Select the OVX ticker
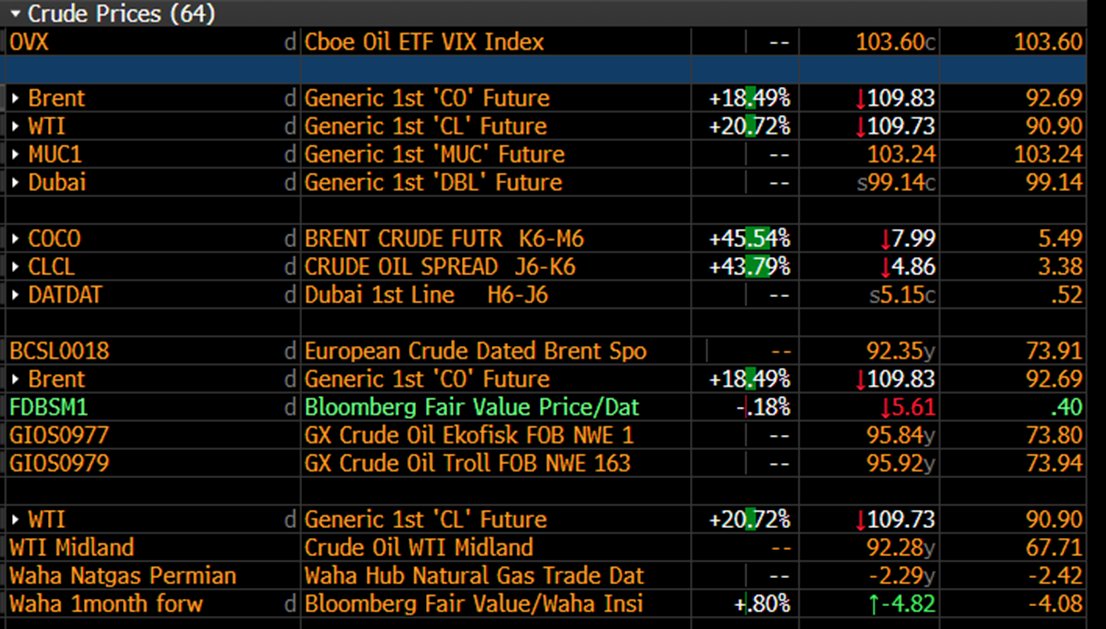This screenshot has width=1106, height=629. tap(29, 42)
